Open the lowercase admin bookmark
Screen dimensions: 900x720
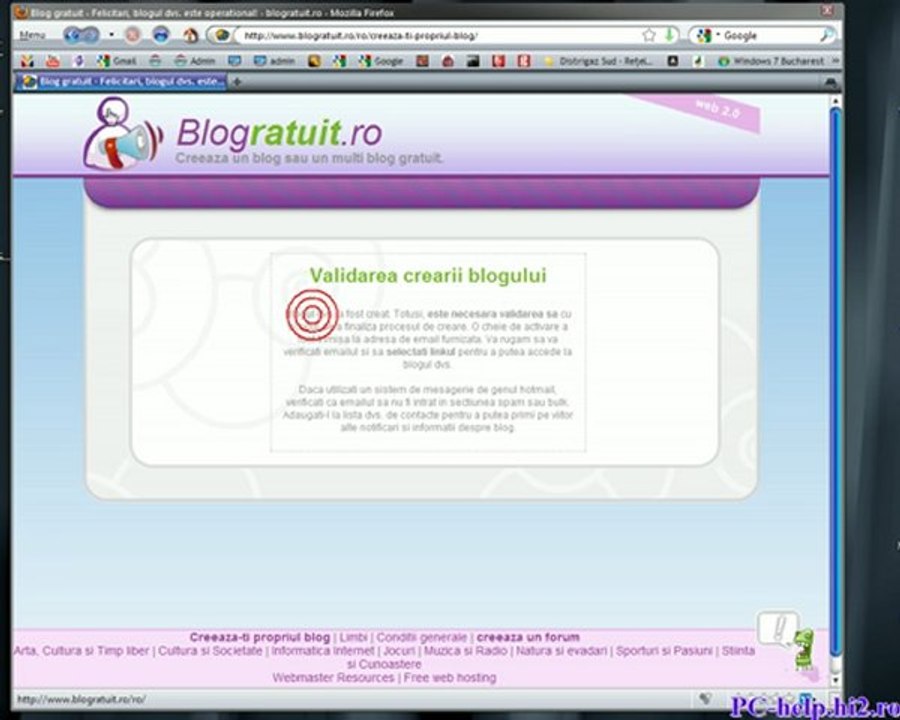click(x=274, y=61)
